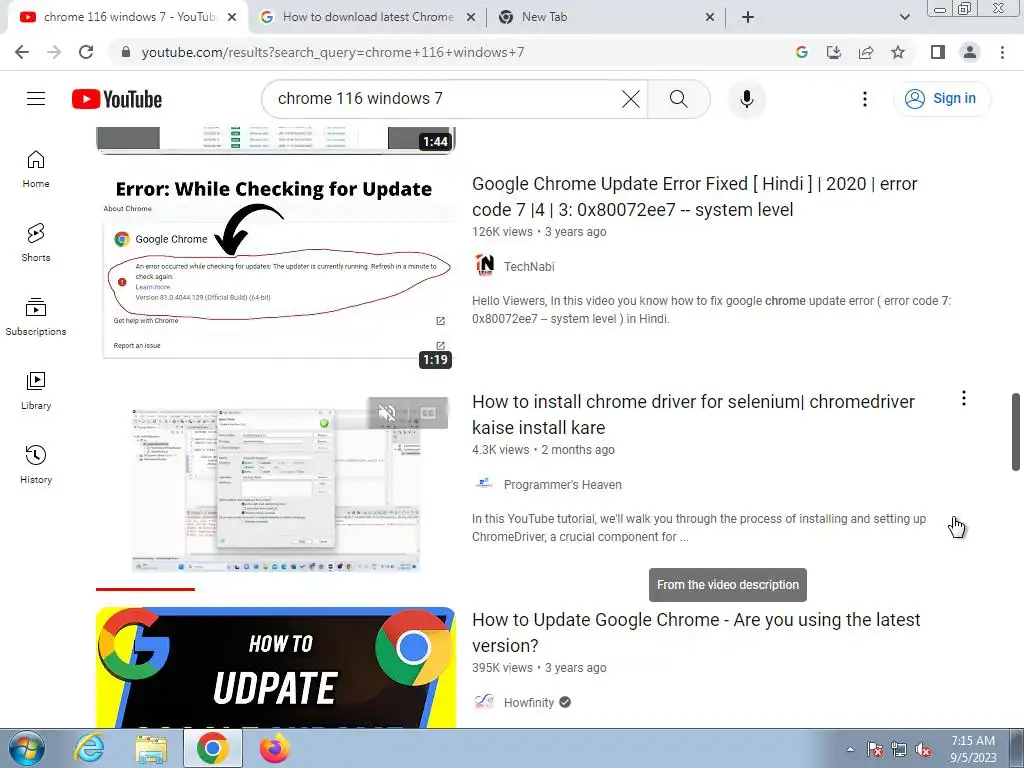This screenshot has height=768, width=1024.
Task: Select the TechNabi video description text
Action: pyautogui.click(x=711, y=310)
